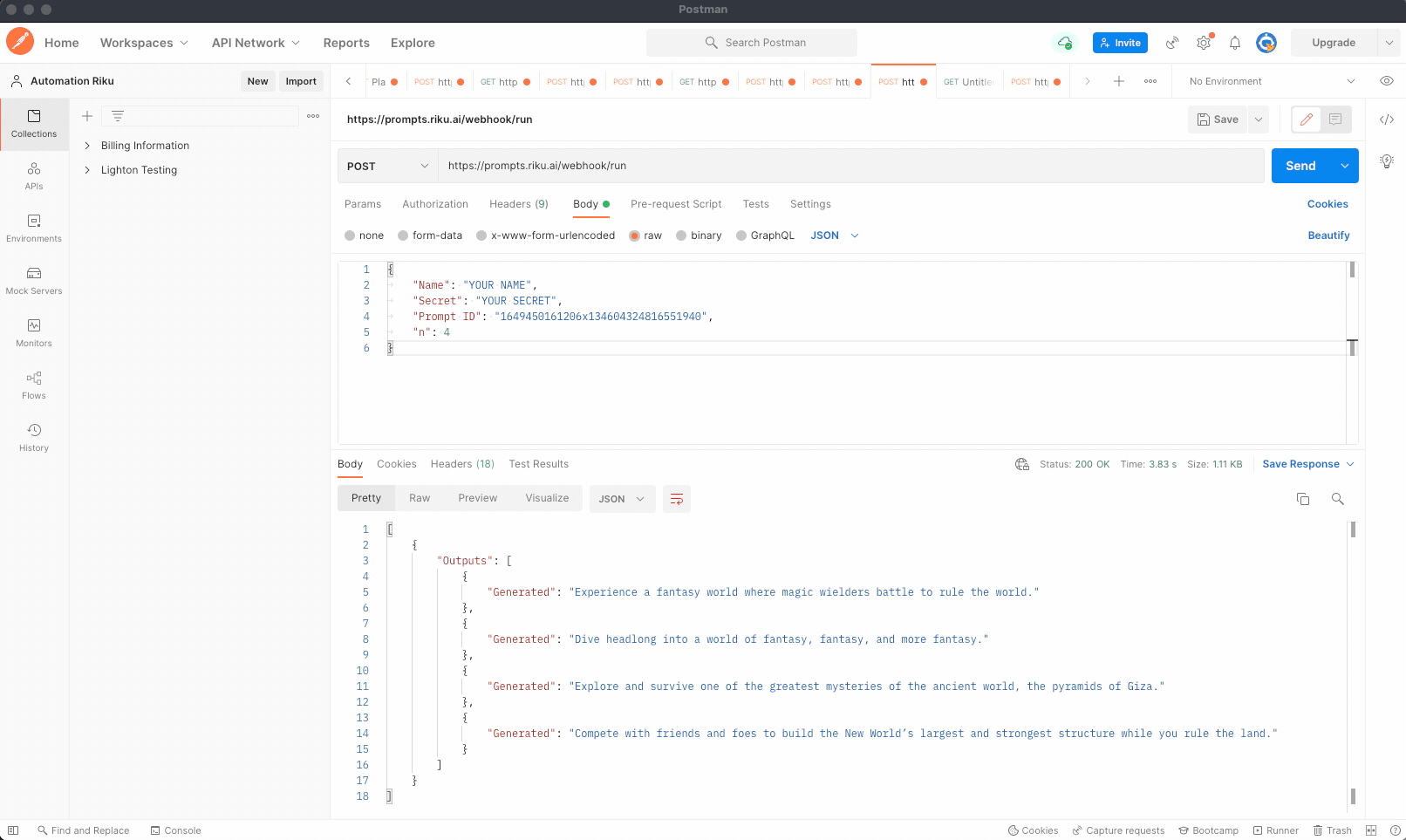1406x840 pixels.
Task: Open the Settings gear icon
Action: click(x=1204, y=43)
